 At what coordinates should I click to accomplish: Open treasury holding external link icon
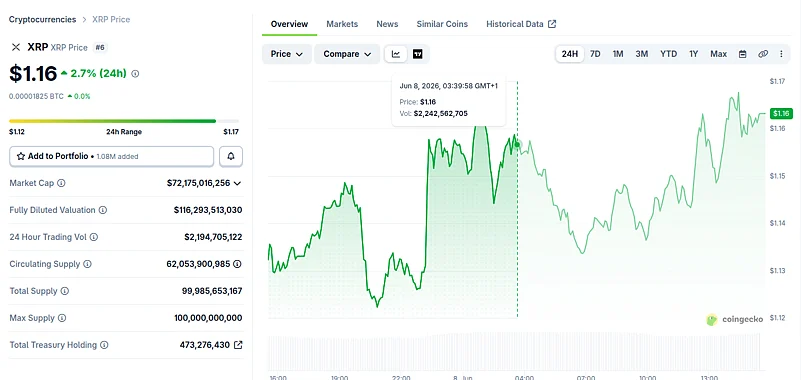pyautogui.click(x=238, y=345)
